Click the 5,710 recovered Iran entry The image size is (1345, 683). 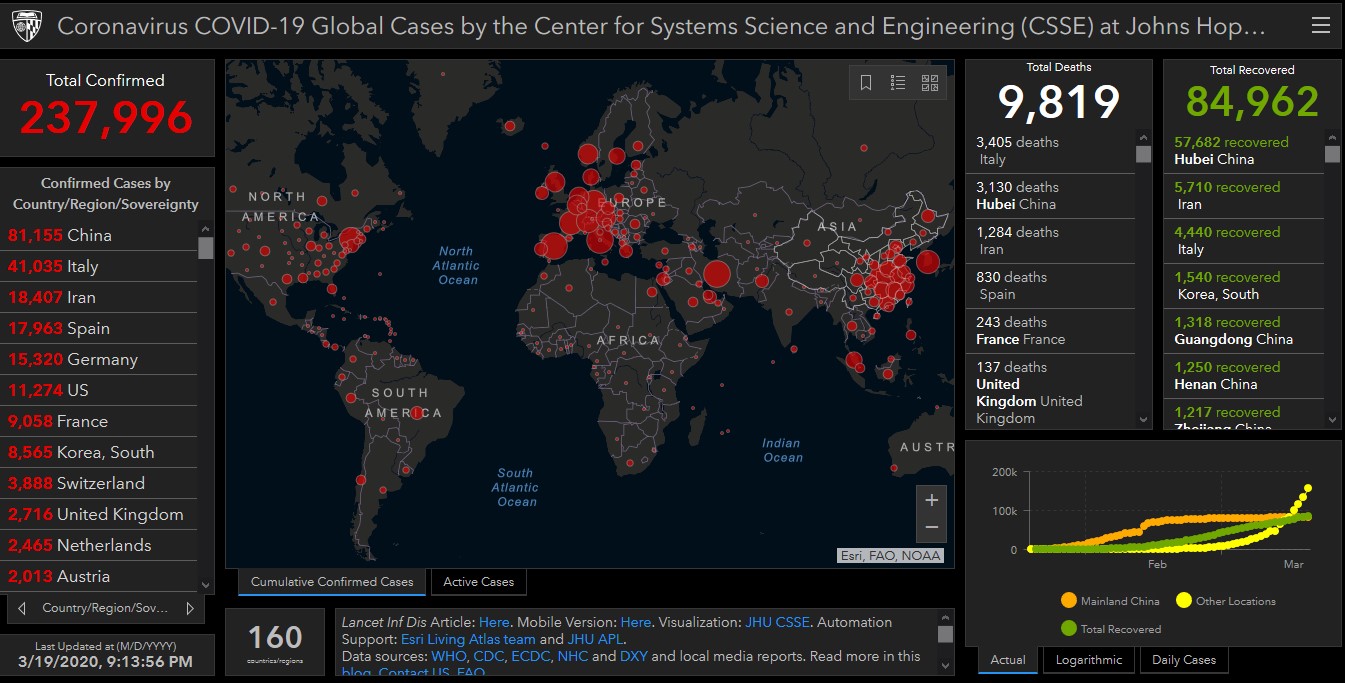tap(1244, 196)
